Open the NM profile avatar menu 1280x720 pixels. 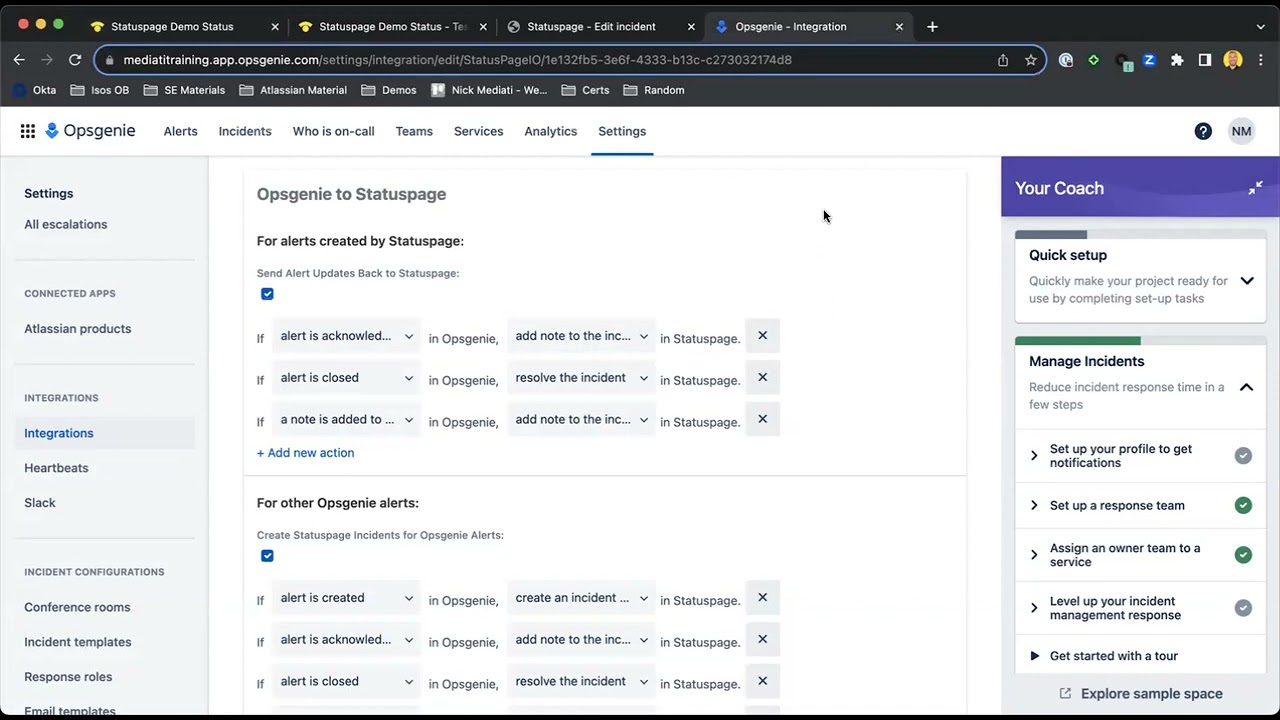point(1241,131)
